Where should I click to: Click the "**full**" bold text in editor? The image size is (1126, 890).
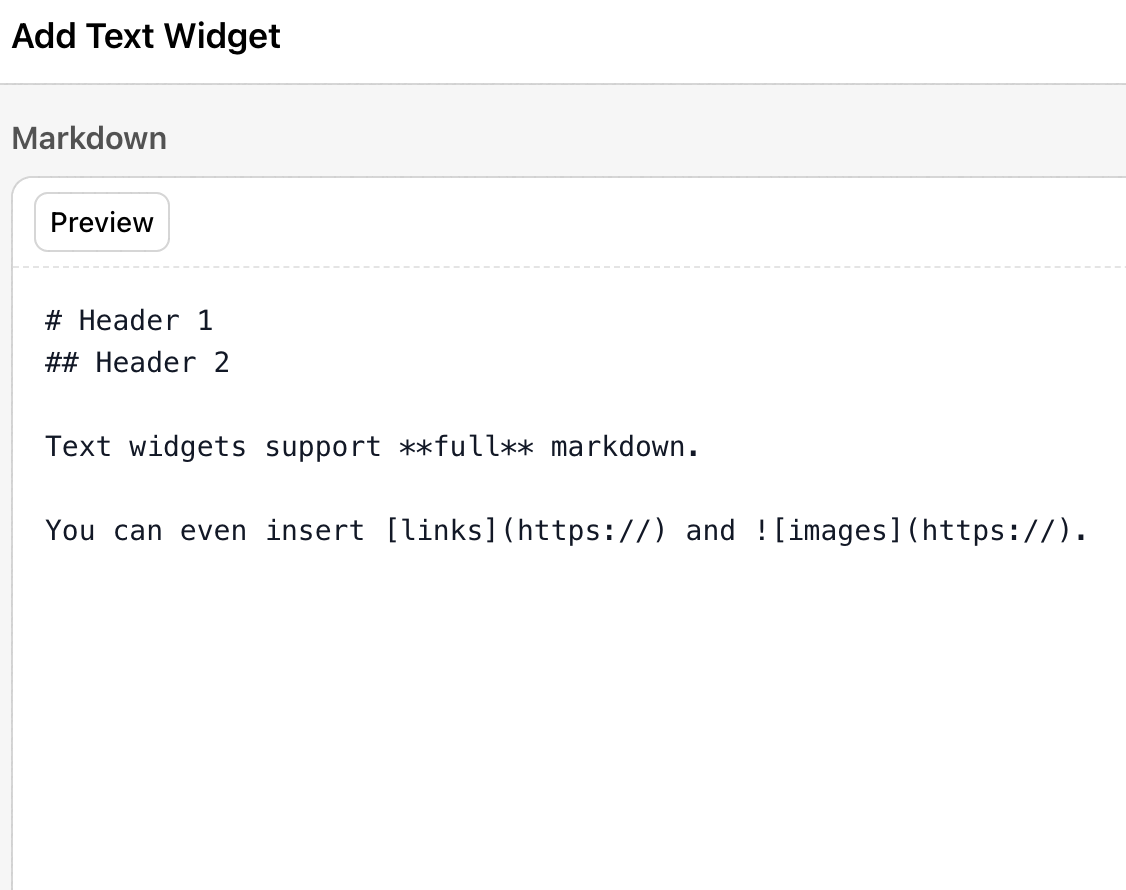(x=465, y=447)
